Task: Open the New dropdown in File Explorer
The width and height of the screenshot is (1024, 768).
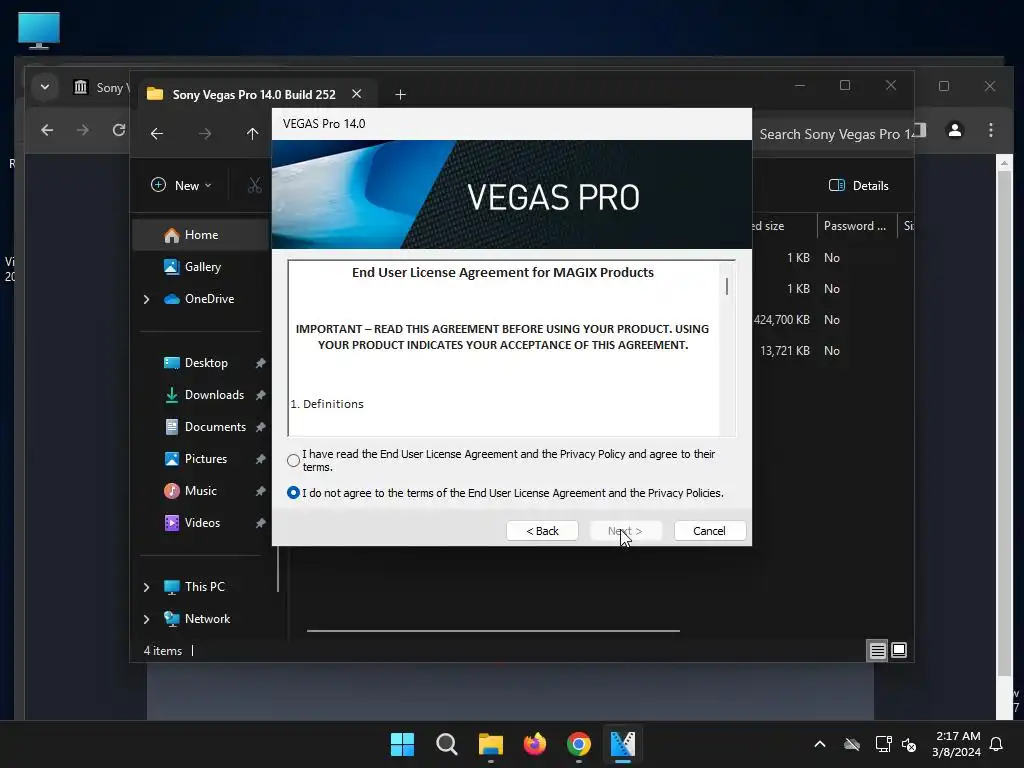Action: tap(181, 185)
